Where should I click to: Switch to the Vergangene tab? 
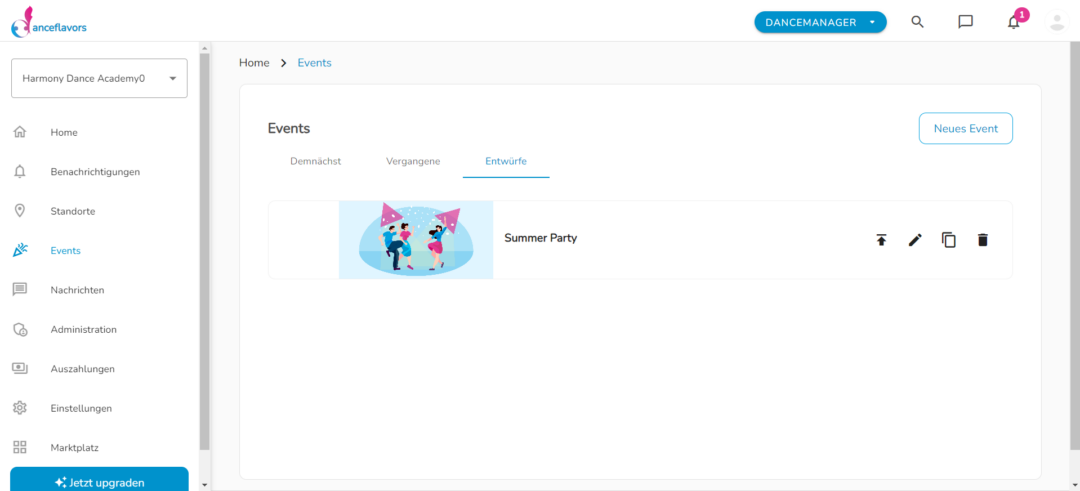pyautogui.click(x=413, y=161)
